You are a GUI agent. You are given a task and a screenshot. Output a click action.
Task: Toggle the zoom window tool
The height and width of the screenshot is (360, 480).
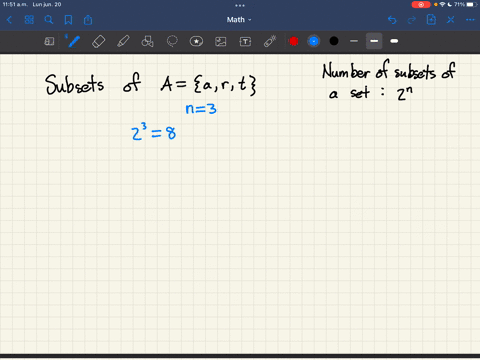tap(49, 41)
